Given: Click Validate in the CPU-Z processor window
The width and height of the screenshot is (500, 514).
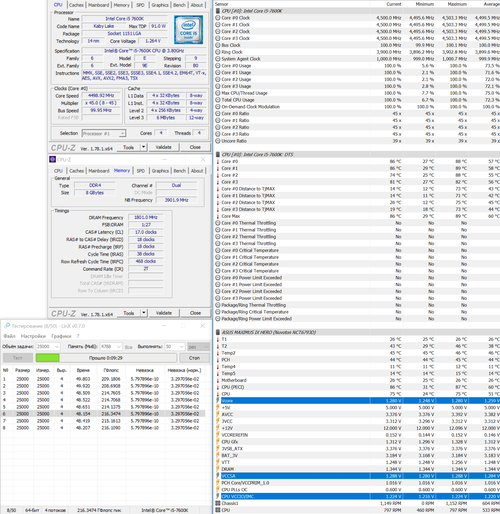Looking at the screenshot, I should (x=163, y=147).
